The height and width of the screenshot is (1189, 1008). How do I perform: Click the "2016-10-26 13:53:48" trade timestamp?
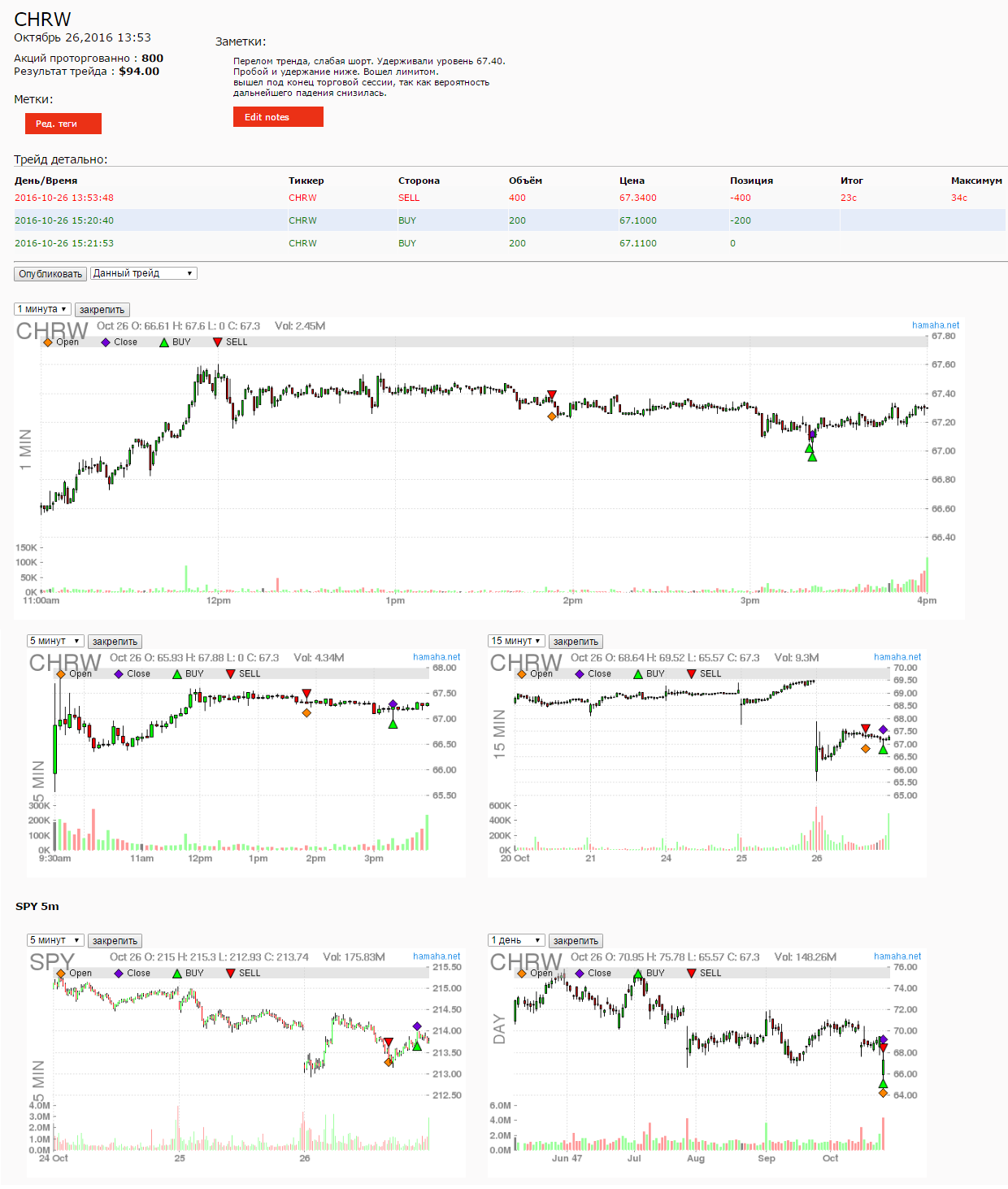(x=64, y=198)
